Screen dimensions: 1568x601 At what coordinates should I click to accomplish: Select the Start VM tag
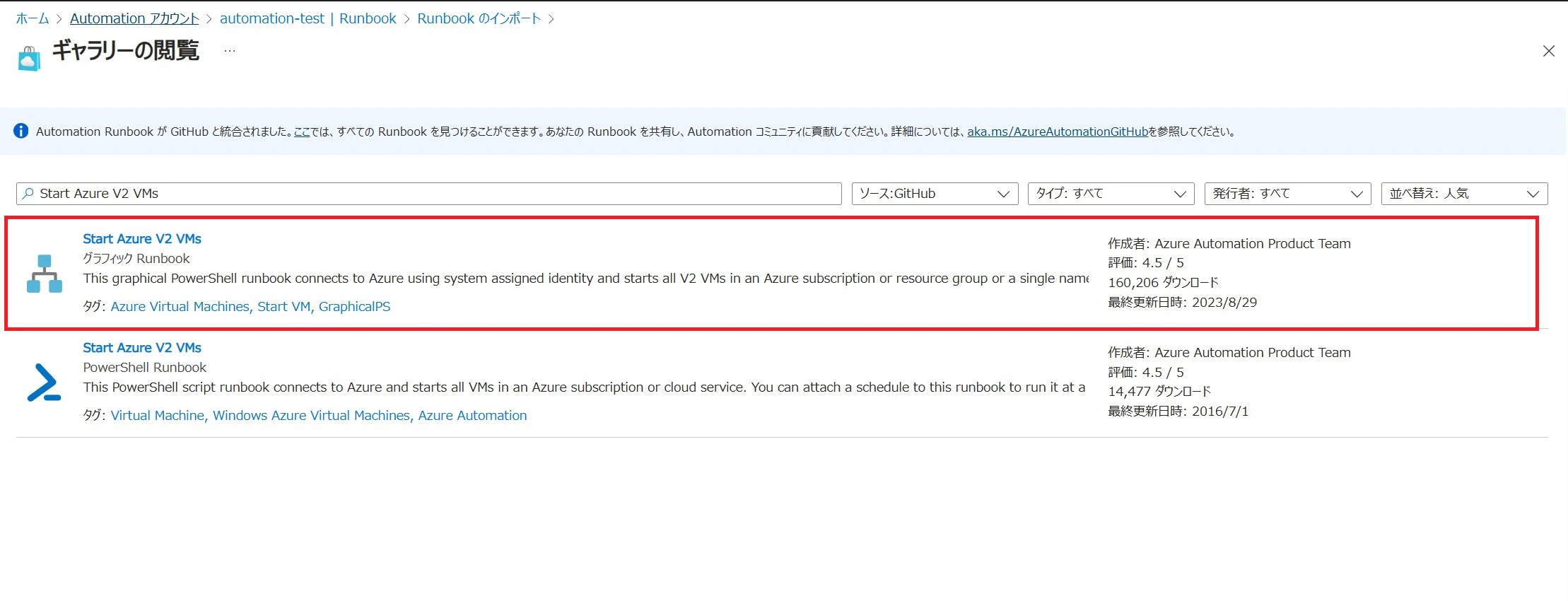(x=284, y=307)
